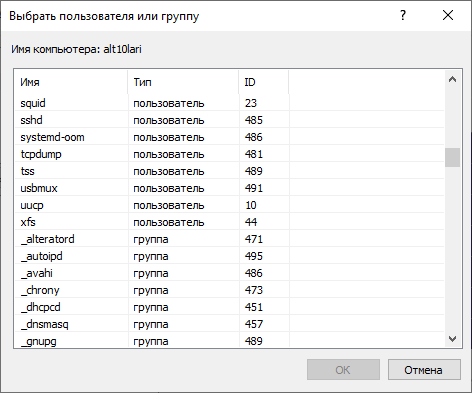Select the _dnsmasq group row

(x=229, y=324)
